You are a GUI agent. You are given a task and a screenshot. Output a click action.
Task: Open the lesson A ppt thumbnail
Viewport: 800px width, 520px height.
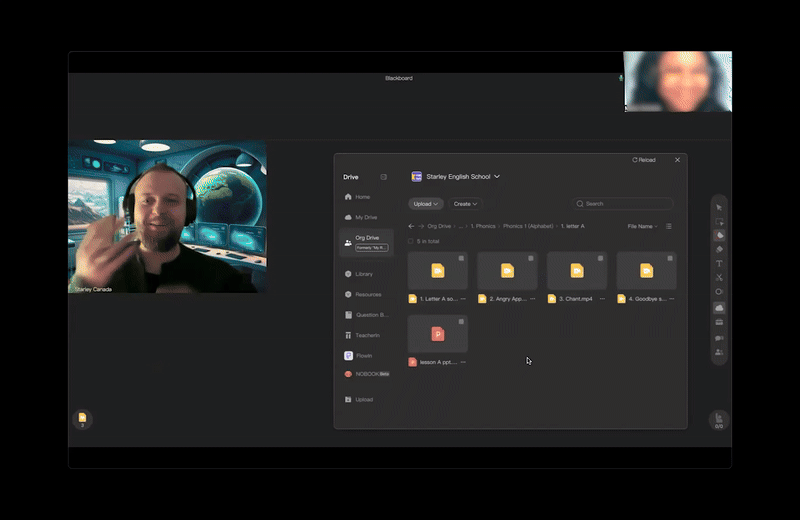pos(438,334)
